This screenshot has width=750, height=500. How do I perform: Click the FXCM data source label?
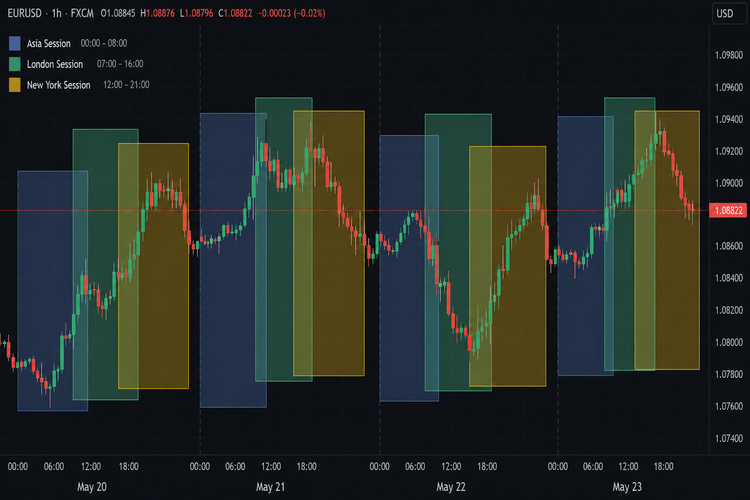coord(82,13)
